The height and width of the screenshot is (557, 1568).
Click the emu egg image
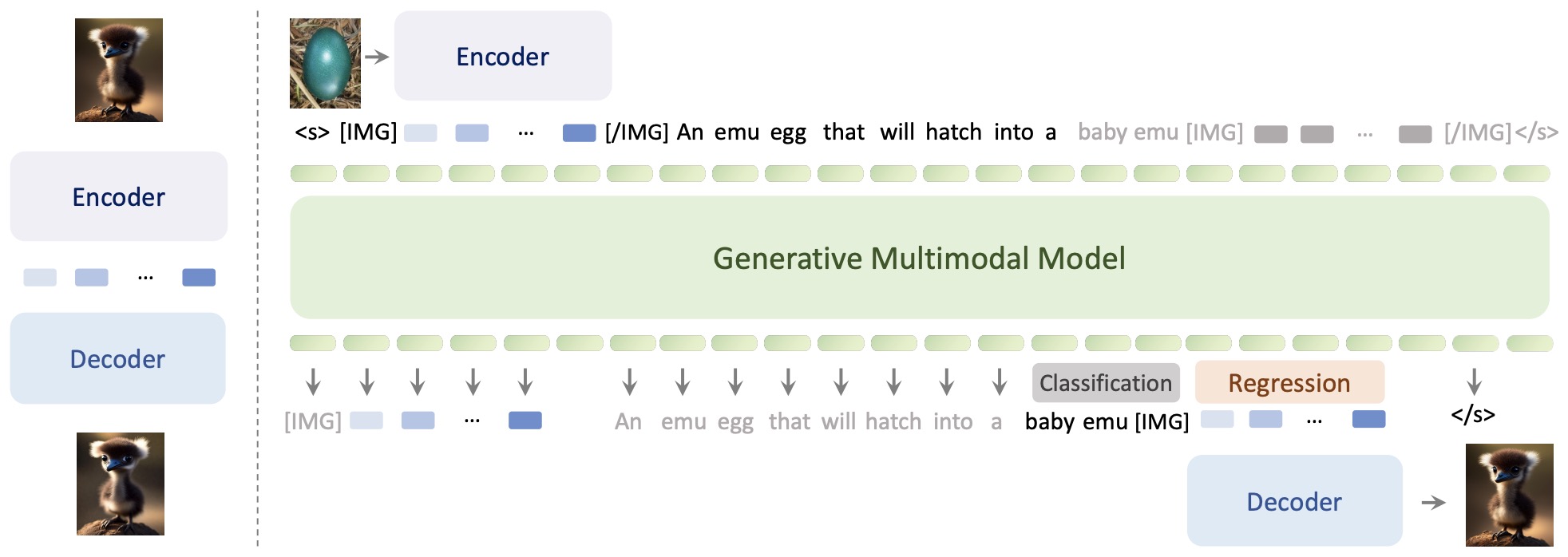pyautogui.click(x=325, y=63)
